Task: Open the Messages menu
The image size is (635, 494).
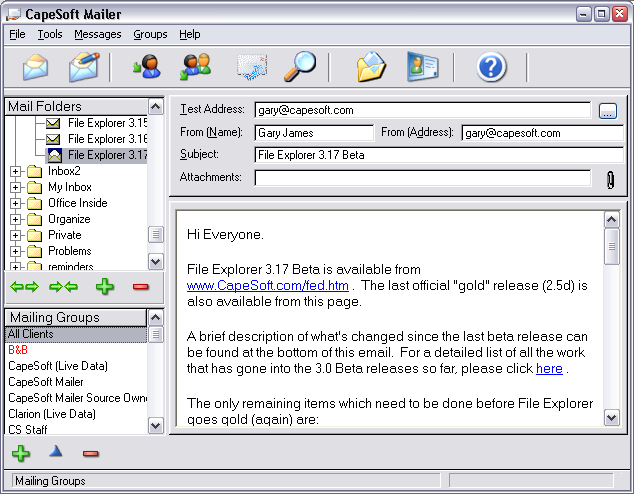Action: (98, 34)
